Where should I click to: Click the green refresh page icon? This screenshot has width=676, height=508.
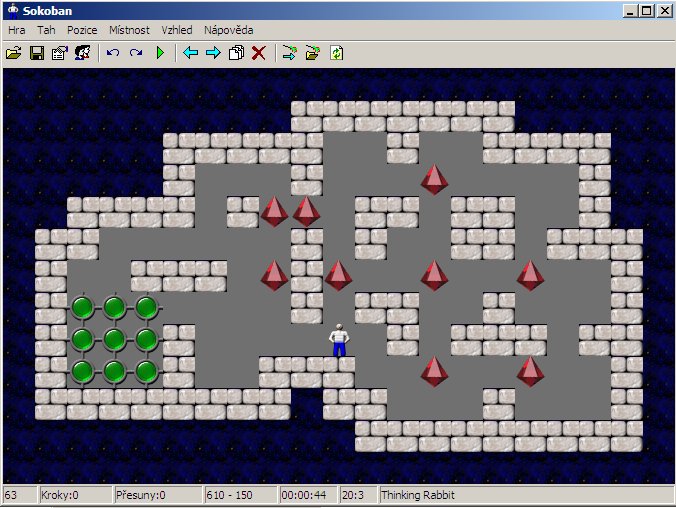[337, 53]
